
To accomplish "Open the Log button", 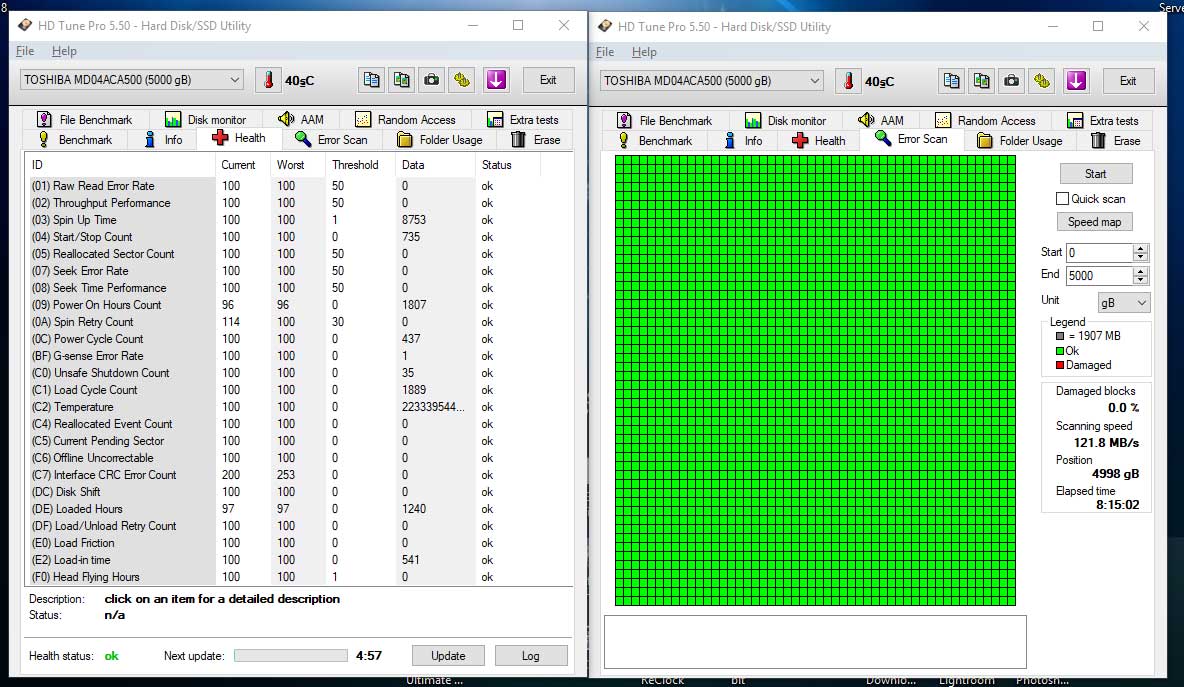I will (531, 655).
